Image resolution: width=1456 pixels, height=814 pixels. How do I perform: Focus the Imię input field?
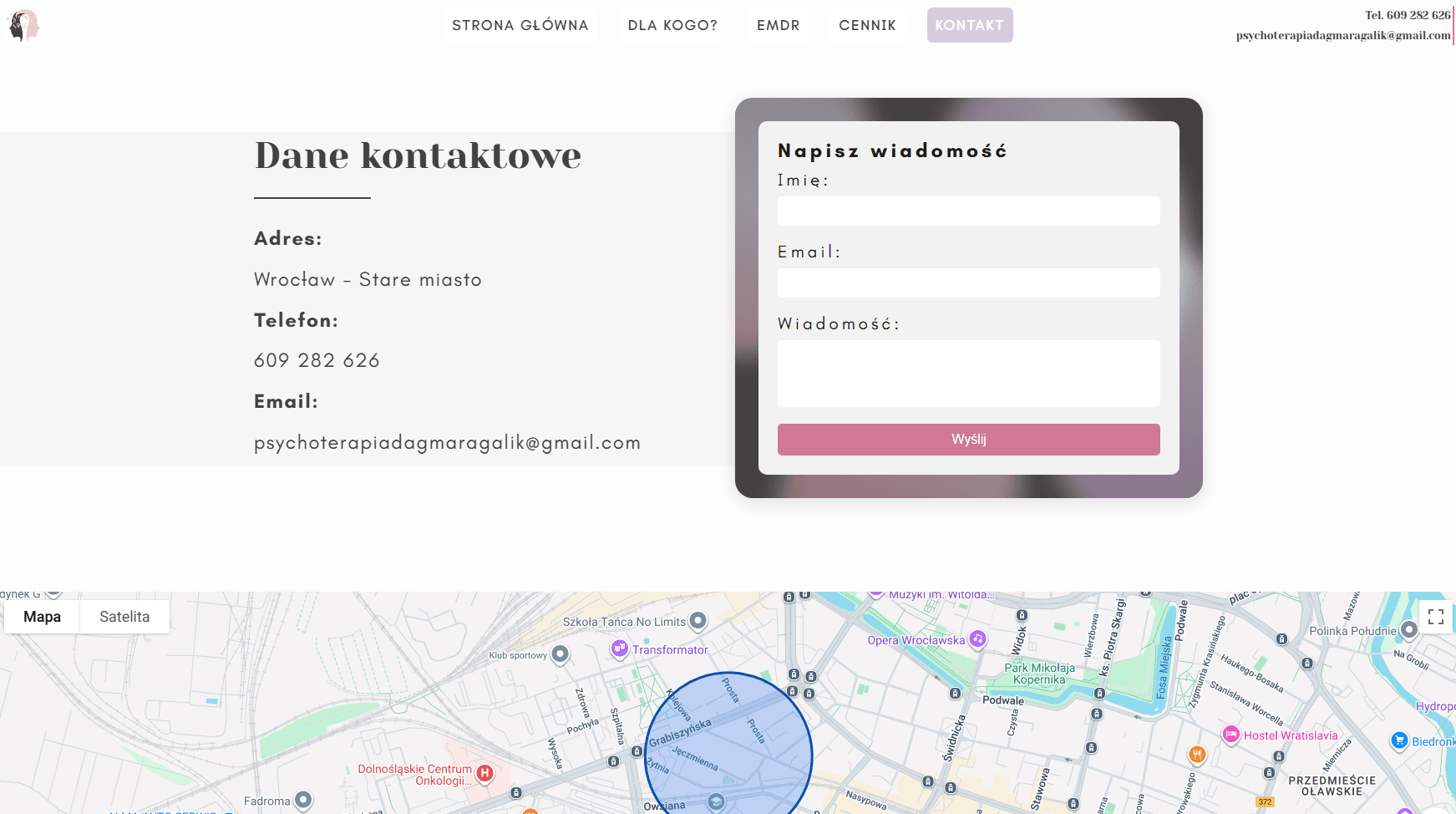(x=968, y=211)
